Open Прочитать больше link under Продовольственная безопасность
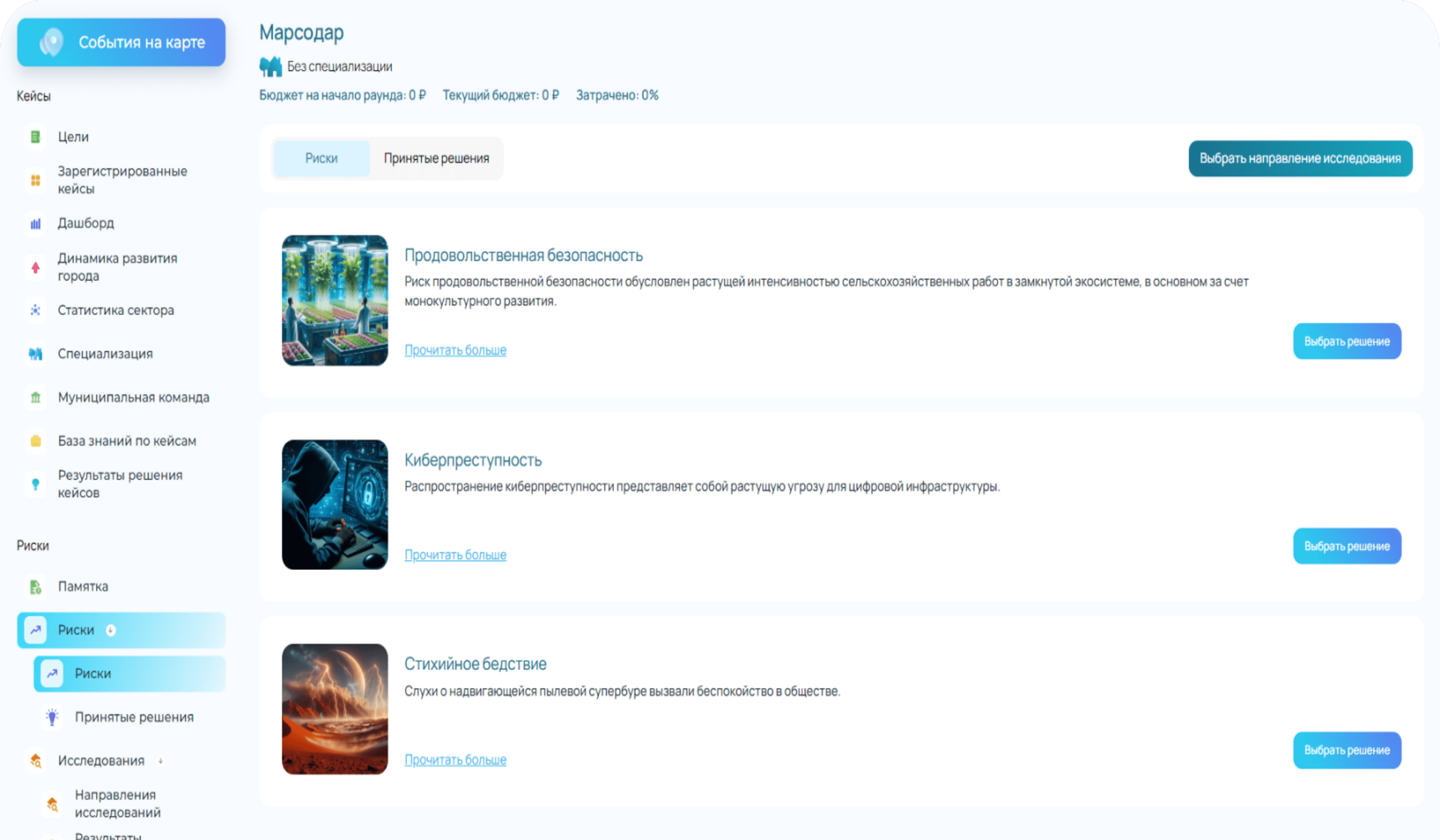The width and height of the screenshot is (1440, 840). 455,350
